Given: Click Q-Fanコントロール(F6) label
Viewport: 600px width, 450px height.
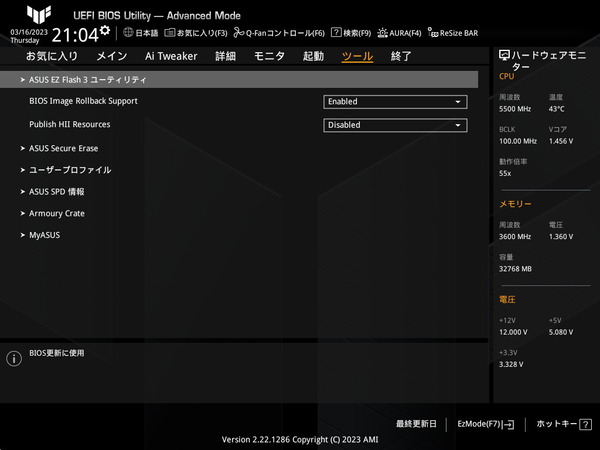Looking at the screenshot, I should (285, 33).
